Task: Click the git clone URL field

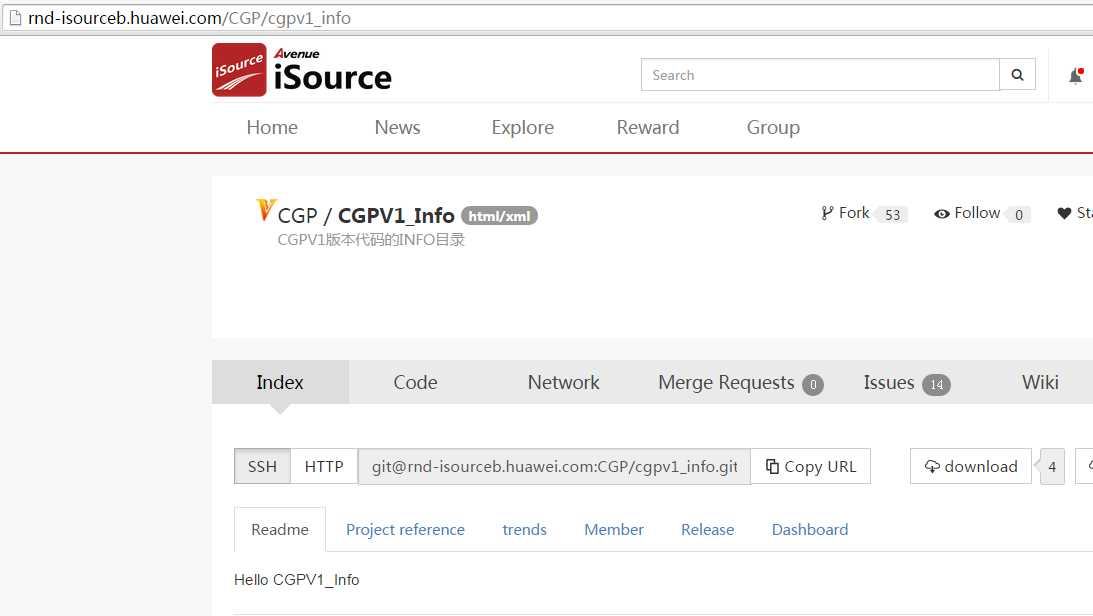Action: tap(554, 466)
